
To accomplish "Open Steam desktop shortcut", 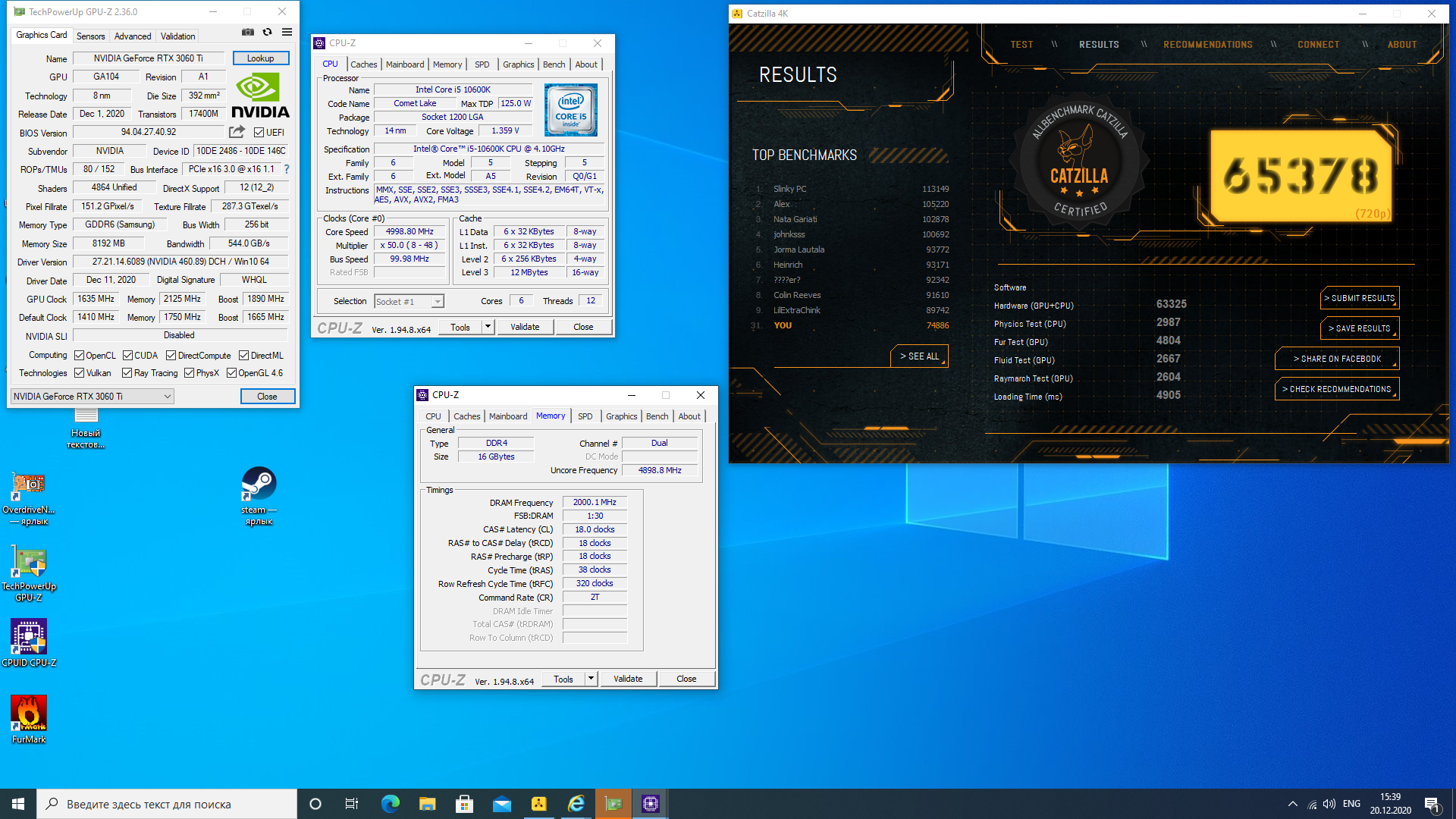I will (x=259, y=496).
